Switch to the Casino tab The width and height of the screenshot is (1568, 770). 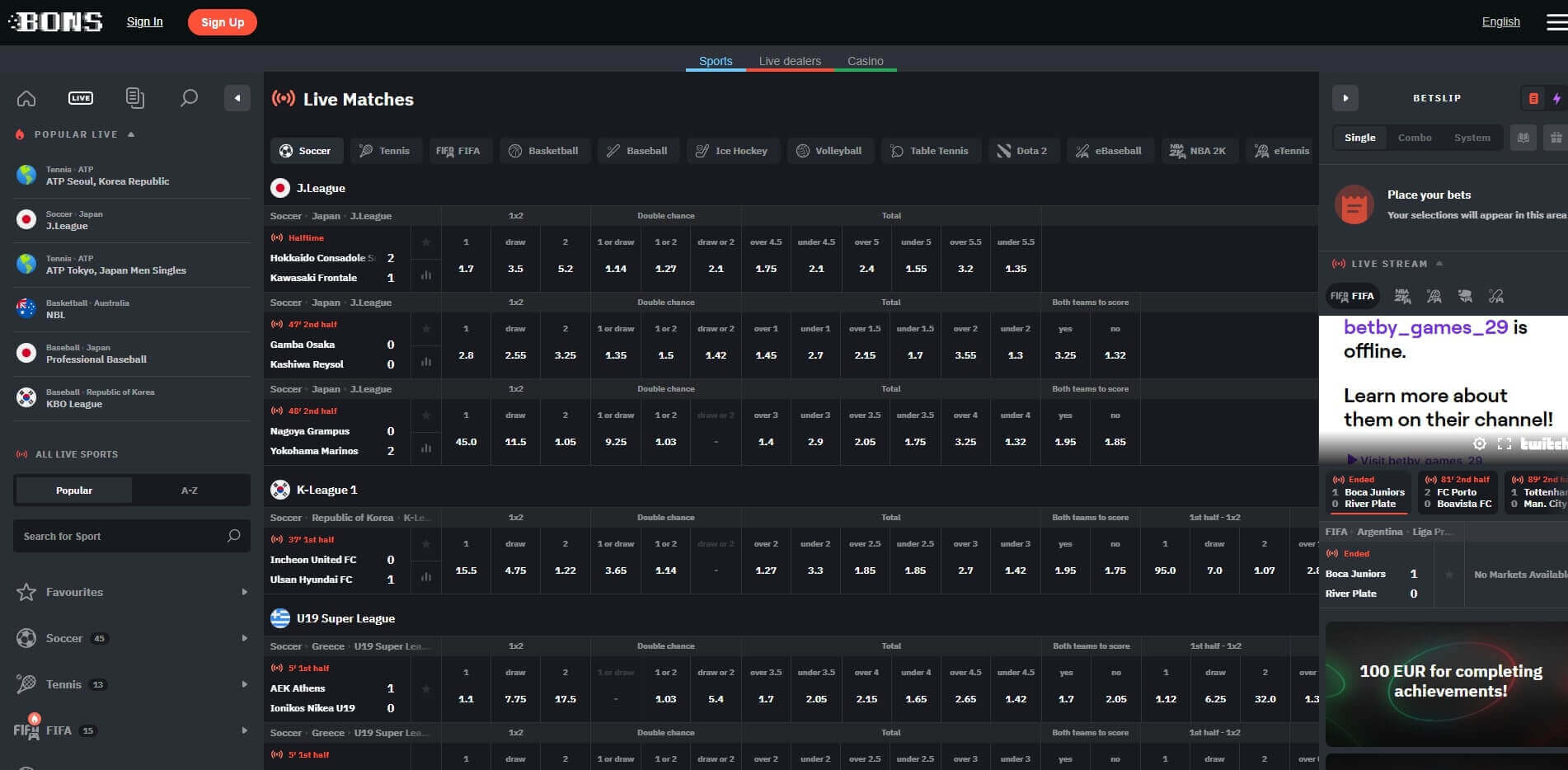(865, 61)
